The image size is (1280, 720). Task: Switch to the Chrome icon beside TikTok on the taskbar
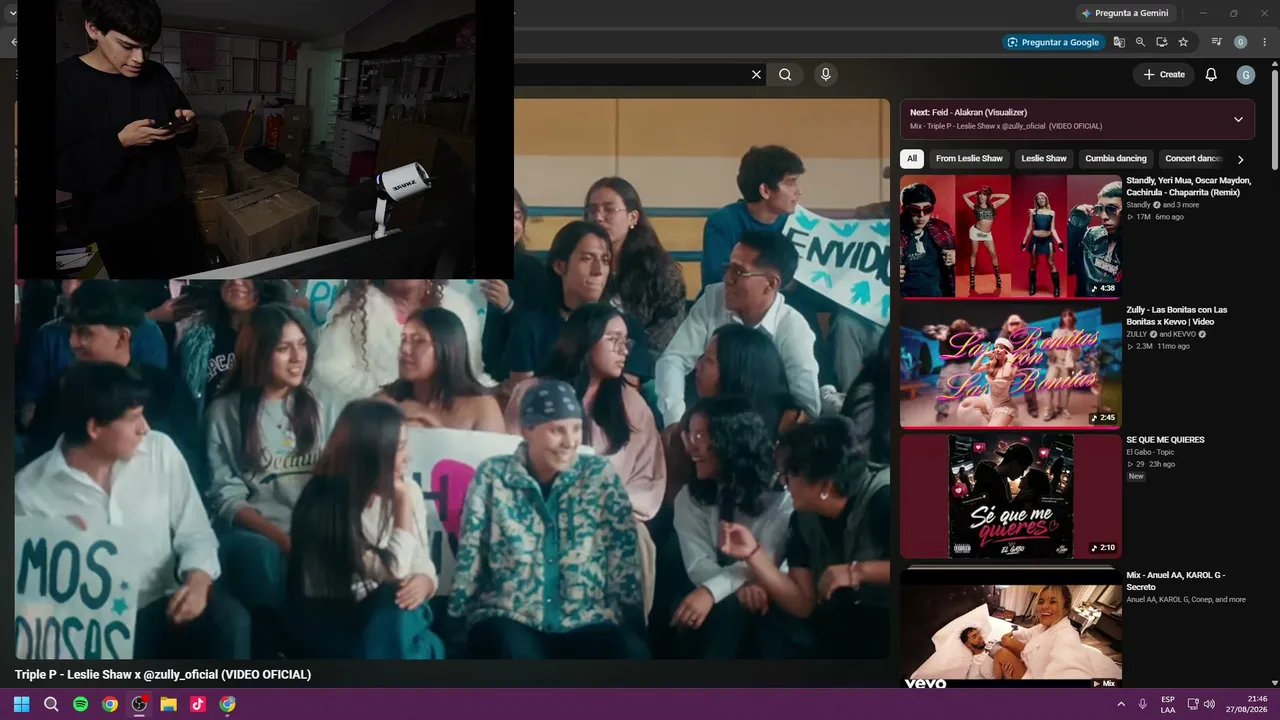(x=228, y=704)
